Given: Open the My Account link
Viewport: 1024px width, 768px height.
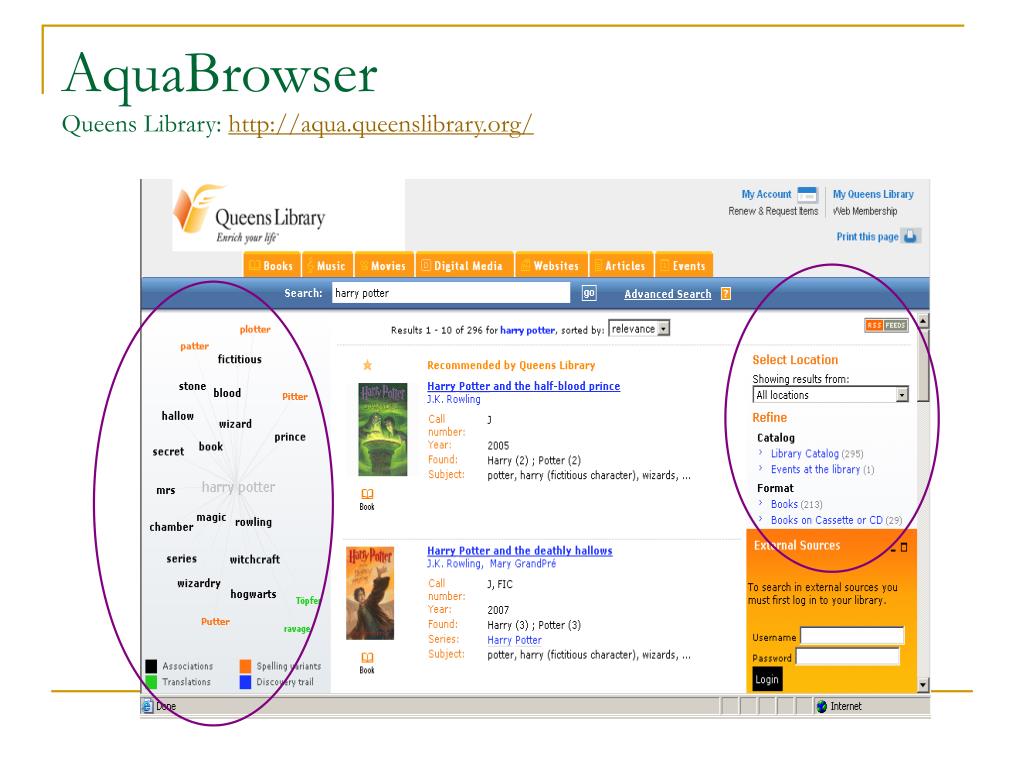Looking at the screenshot, I should pyautogui.click(x=766, y=195).
